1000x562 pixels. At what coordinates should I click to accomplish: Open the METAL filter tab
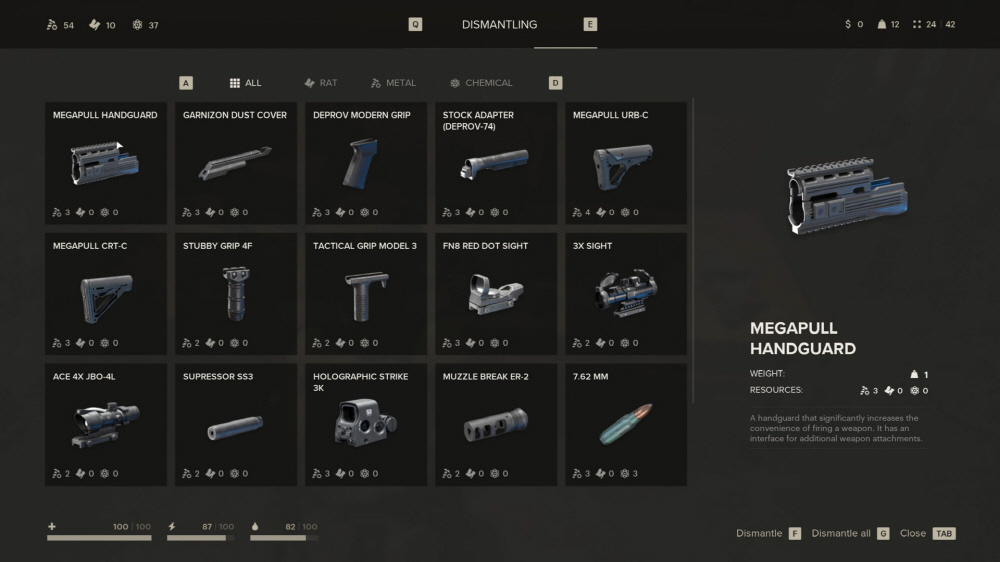click(393, 83)
